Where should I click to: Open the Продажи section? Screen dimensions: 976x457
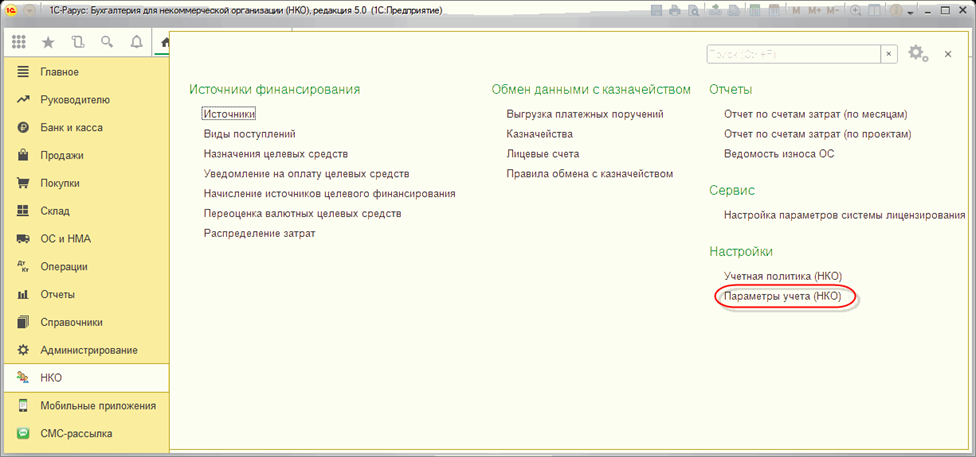[x=85, y=156]
